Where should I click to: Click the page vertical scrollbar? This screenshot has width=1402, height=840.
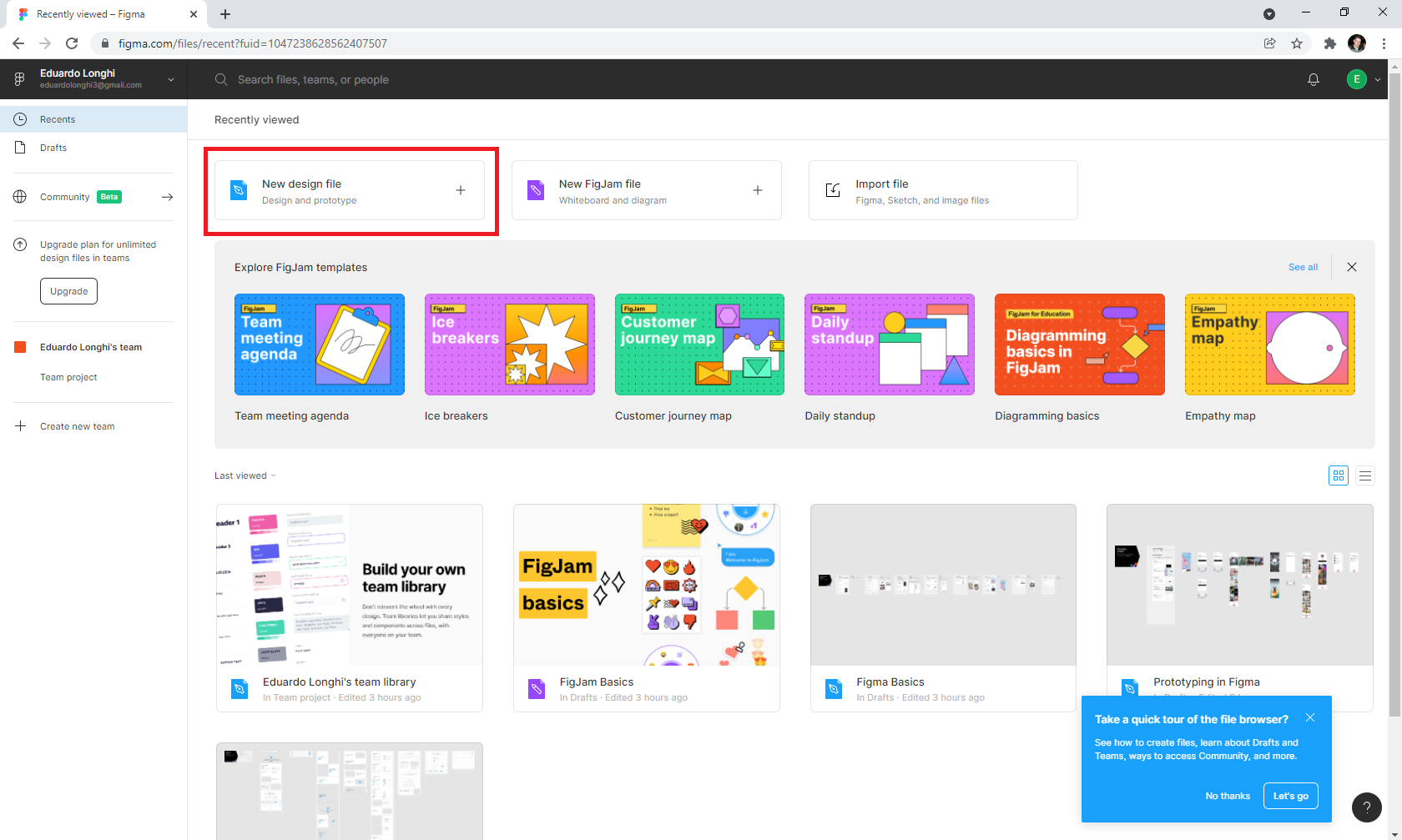(x=1394, y=395)
